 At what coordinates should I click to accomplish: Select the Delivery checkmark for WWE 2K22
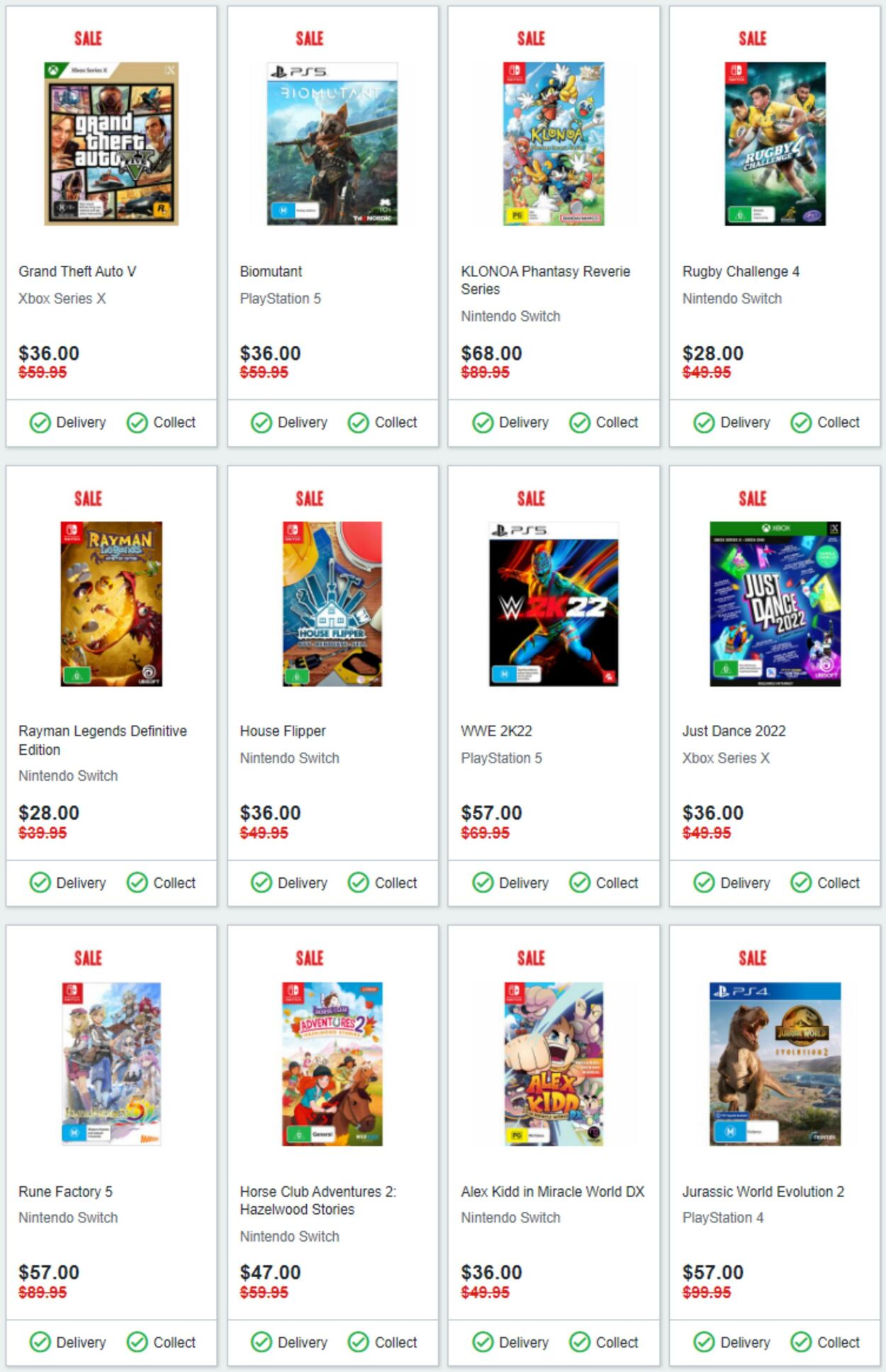[483, 884]
